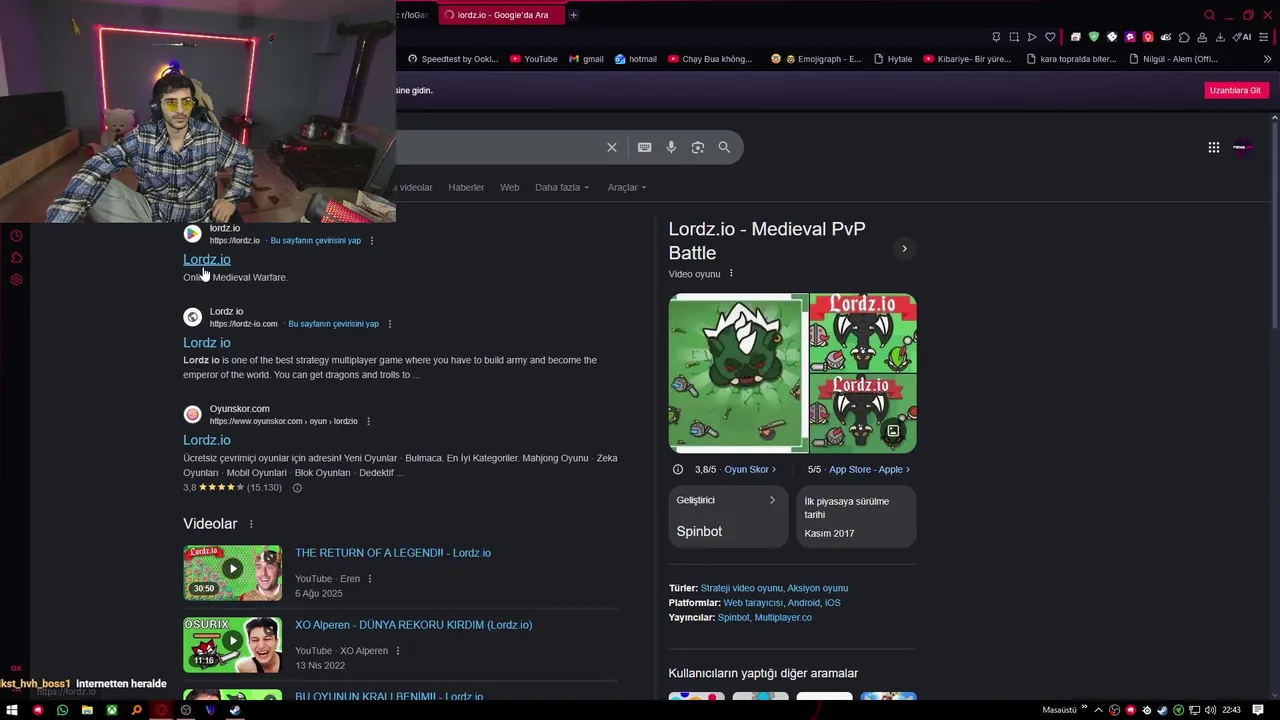Open the browser downloads icon

(x=1220, y=37)
